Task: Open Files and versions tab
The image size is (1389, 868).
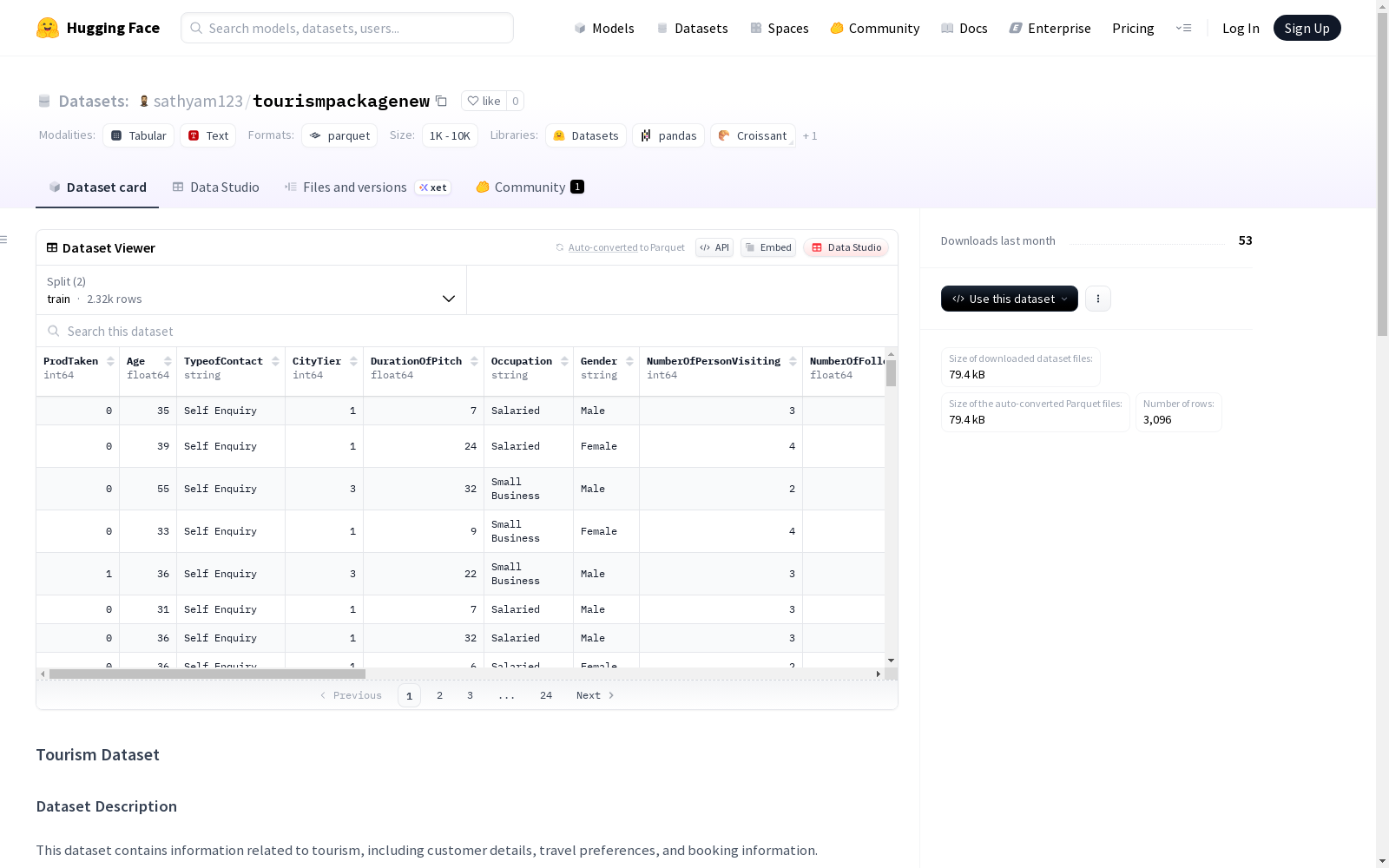Action: pos(368,187)
